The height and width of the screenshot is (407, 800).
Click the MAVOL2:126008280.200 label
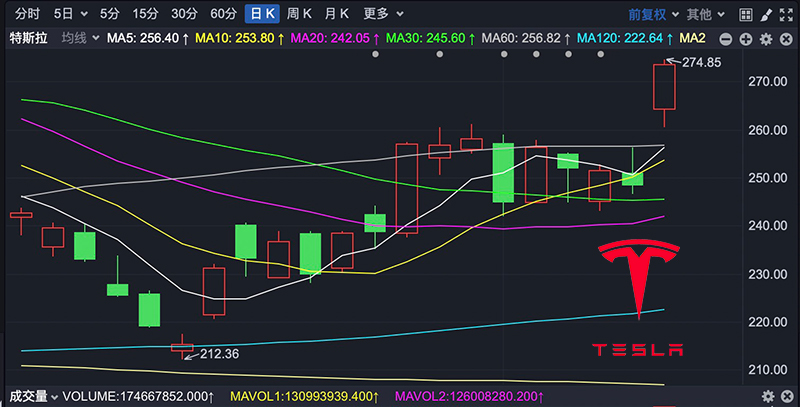coord(469,396)
